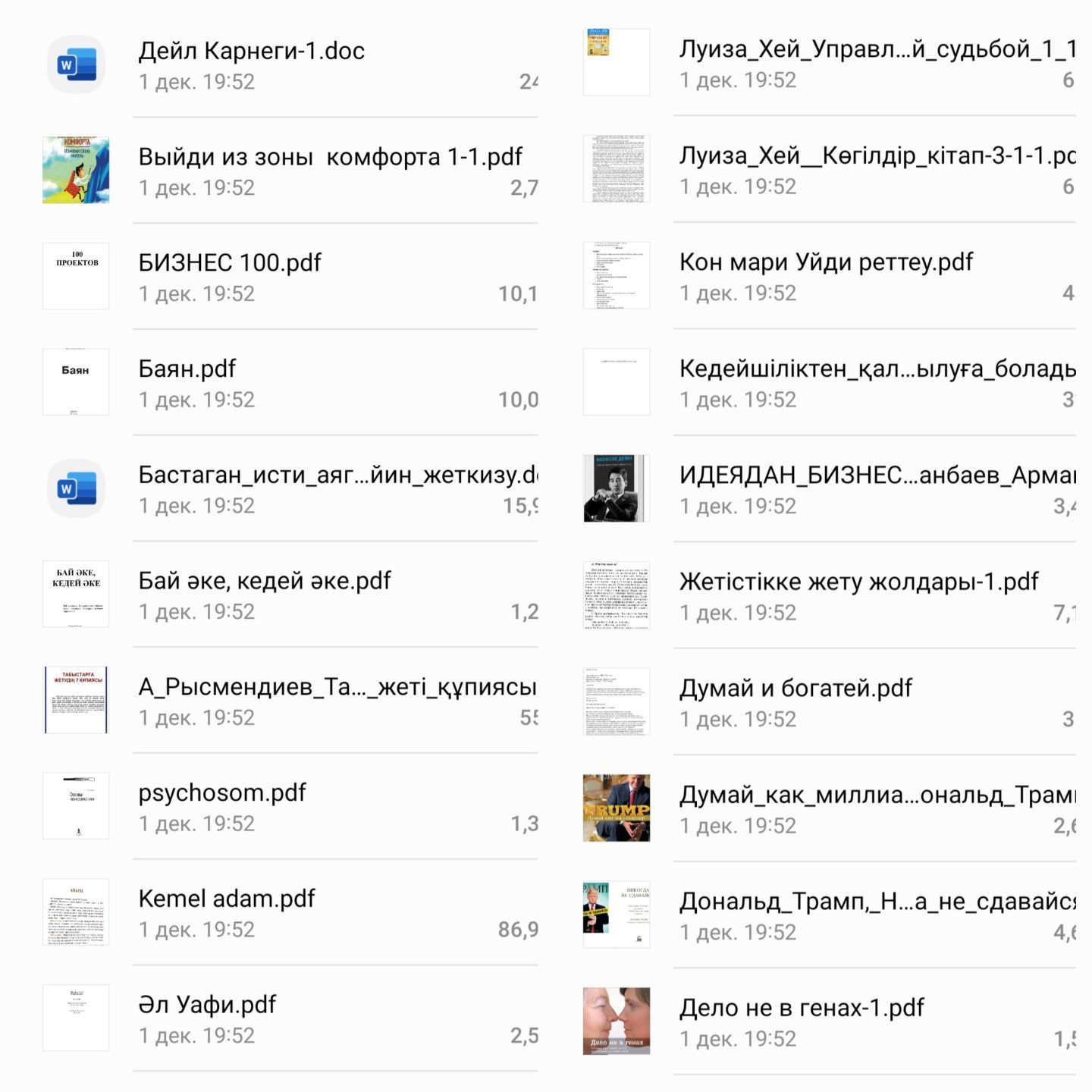Select file name Кон мари Уйди реттеу.pdf
Screen dimensions: 1092x1092
coord(826,262)
